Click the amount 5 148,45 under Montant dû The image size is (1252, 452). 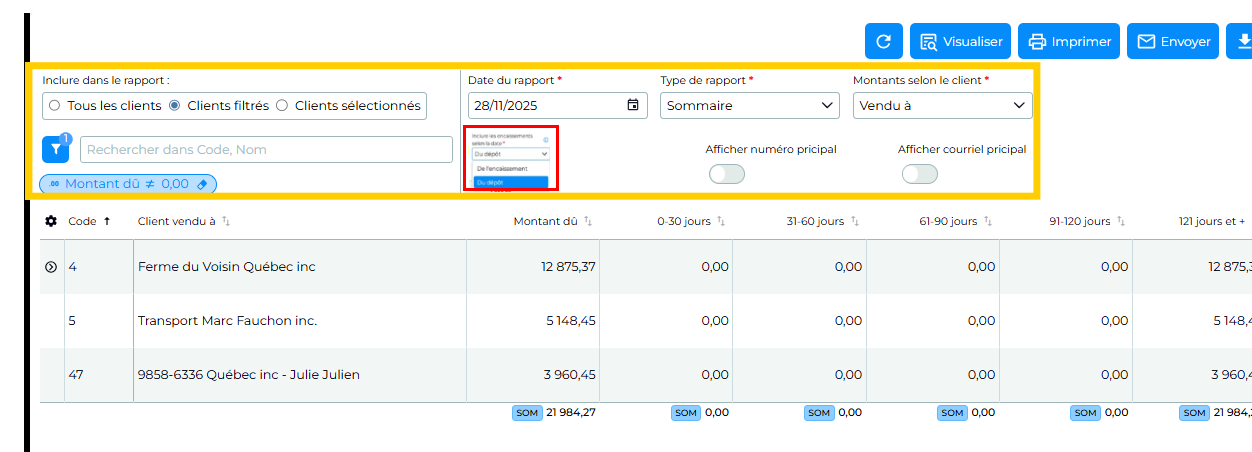pyautogui.click(x=571, y=321)
